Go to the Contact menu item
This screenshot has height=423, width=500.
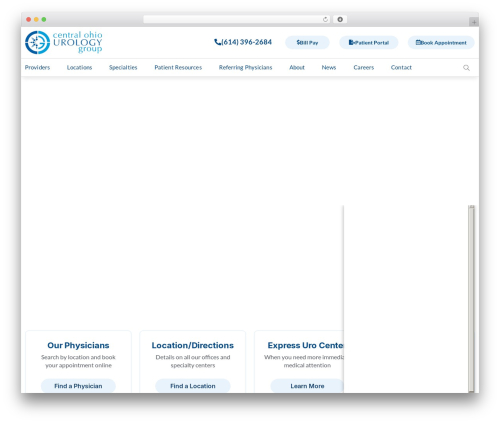coord(401,67)
